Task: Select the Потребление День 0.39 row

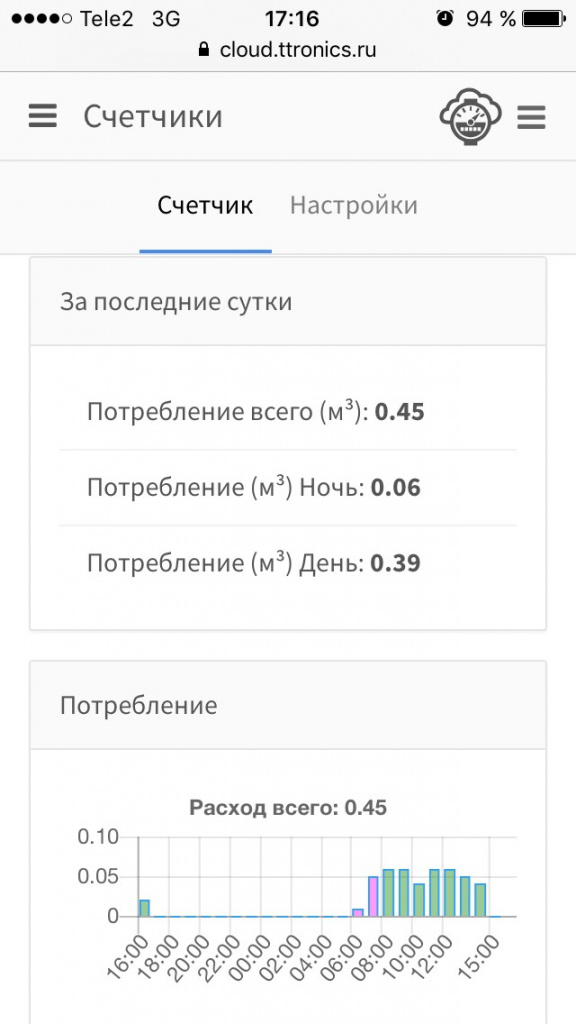Action: tap(288, 563)
